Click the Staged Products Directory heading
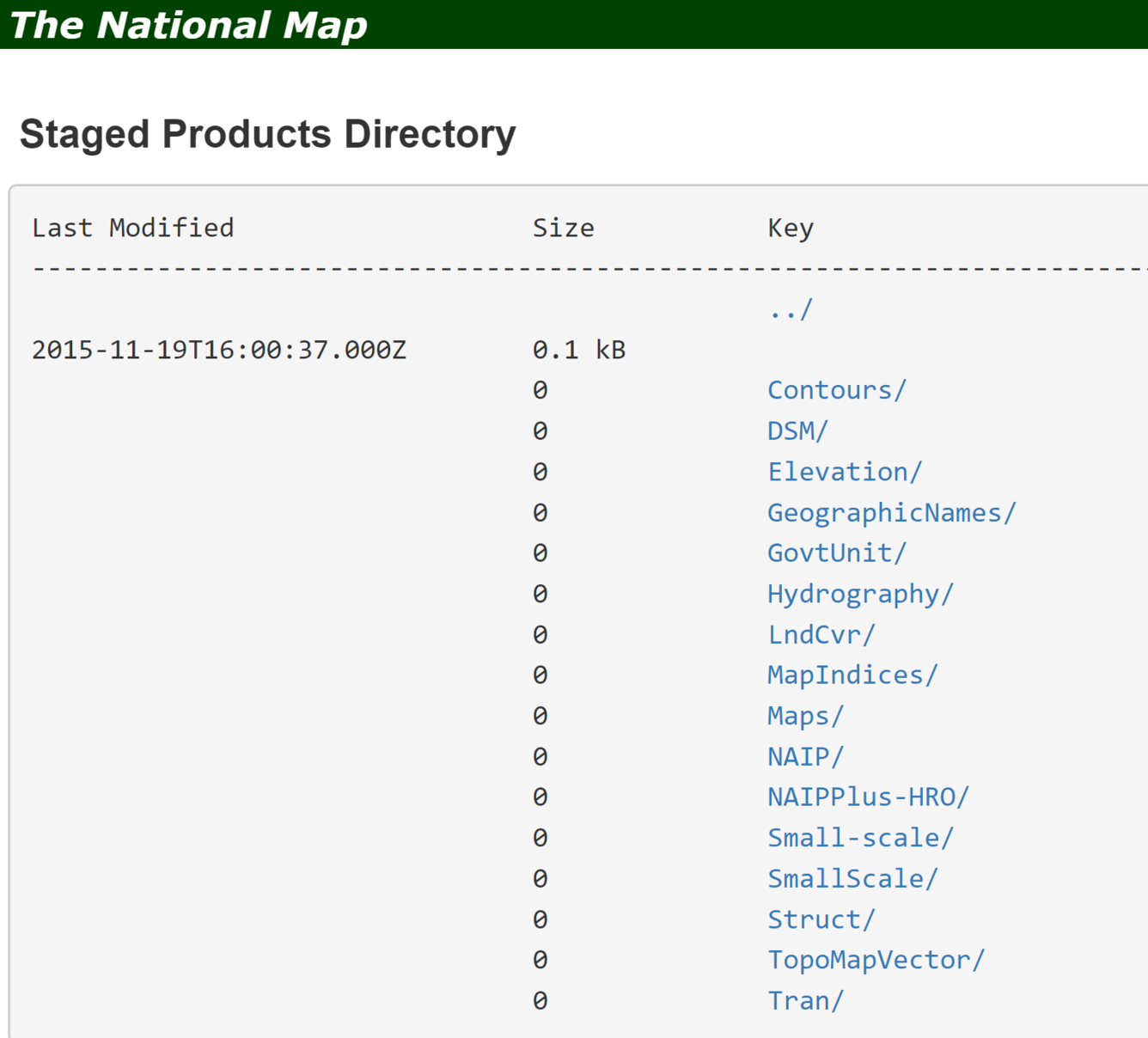Viewport: 1148px width, 1038px height. 267,134
